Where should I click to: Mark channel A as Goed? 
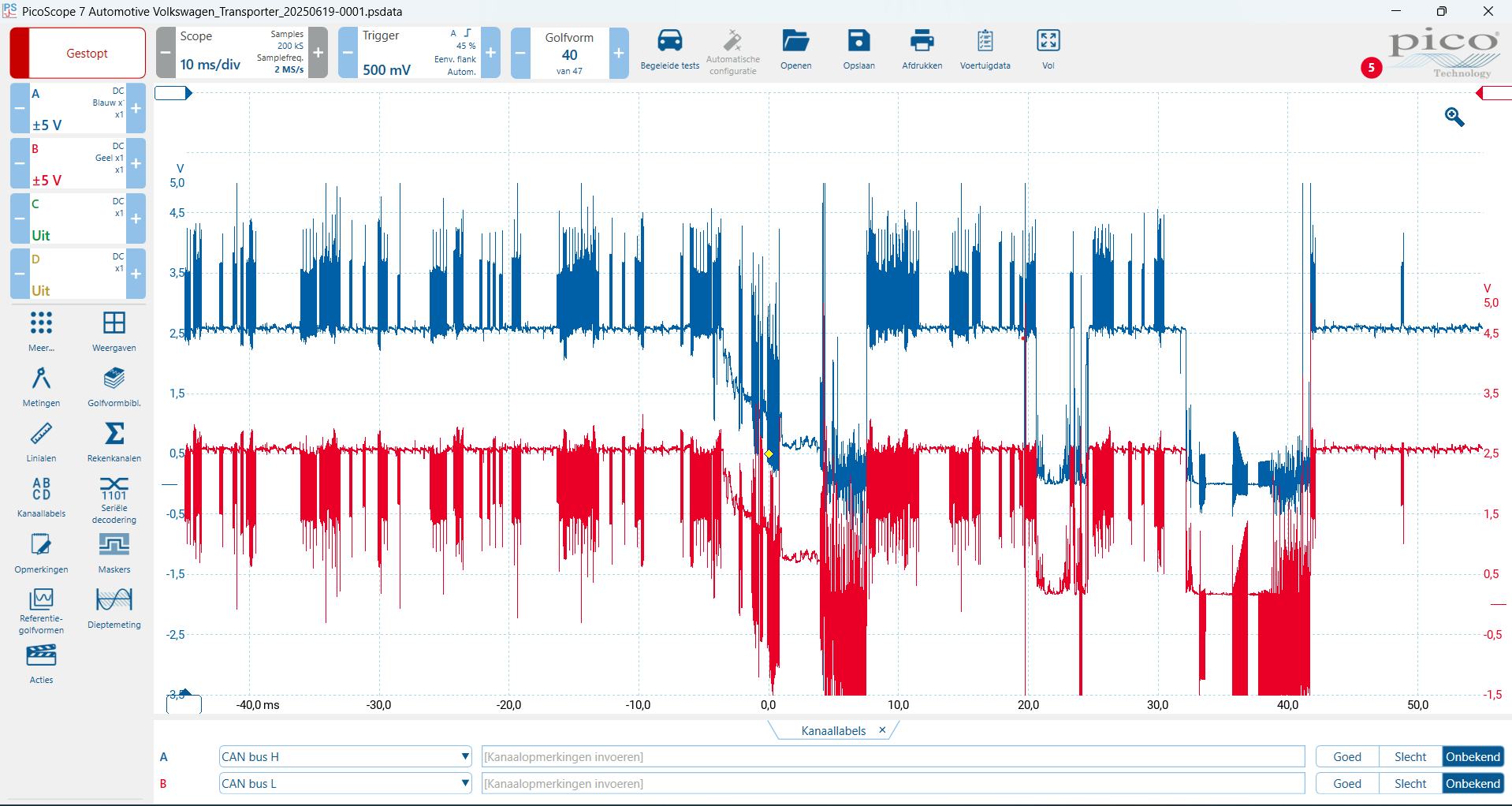tap(1347, 757)
